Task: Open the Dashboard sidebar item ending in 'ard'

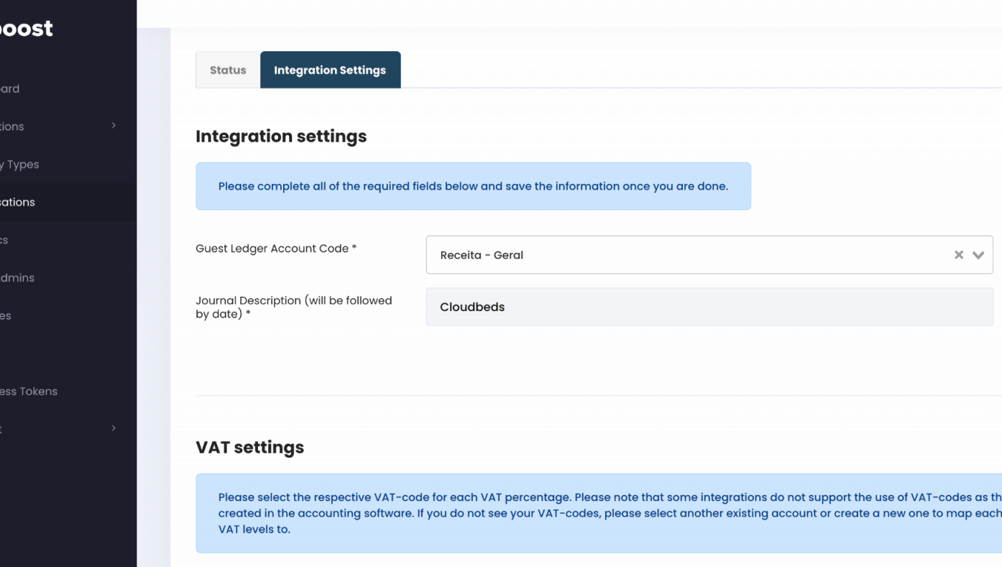Action: pos(10,89)
